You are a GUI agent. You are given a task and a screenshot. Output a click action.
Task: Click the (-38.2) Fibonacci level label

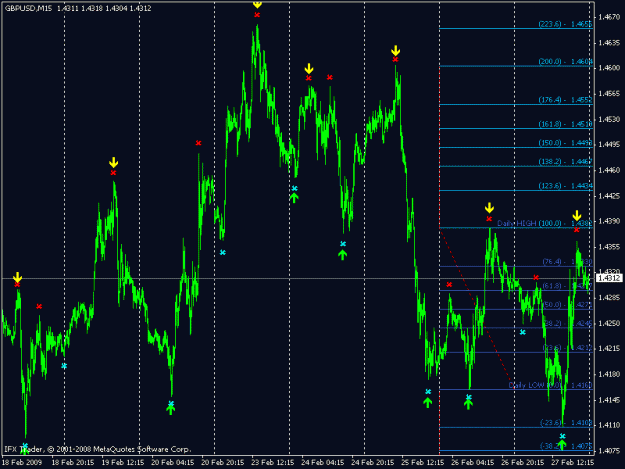pos(566,446)
